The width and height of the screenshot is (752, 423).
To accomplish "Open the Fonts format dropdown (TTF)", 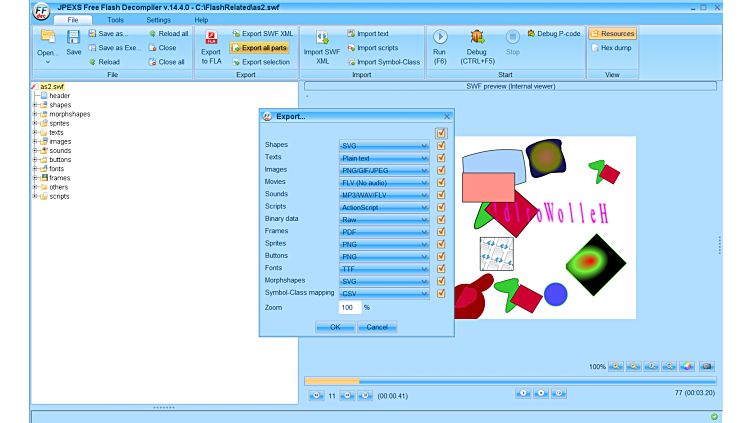I will coord(384,269).
